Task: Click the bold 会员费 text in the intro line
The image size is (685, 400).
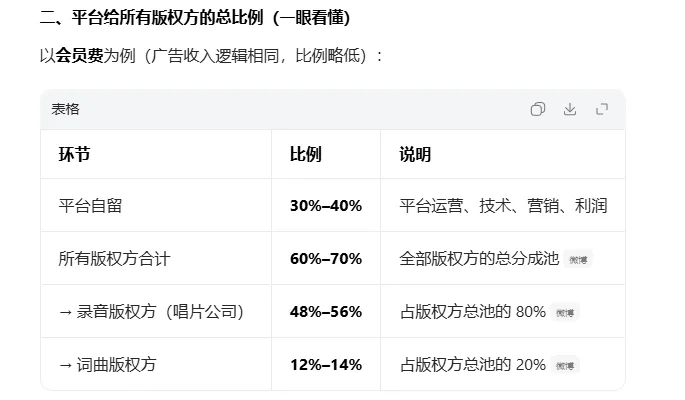Action: tap(79, 56)
